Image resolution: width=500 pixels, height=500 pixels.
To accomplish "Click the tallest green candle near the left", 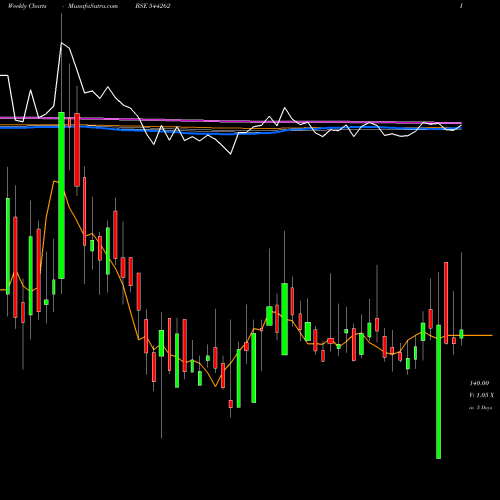I will pos(61,195).
